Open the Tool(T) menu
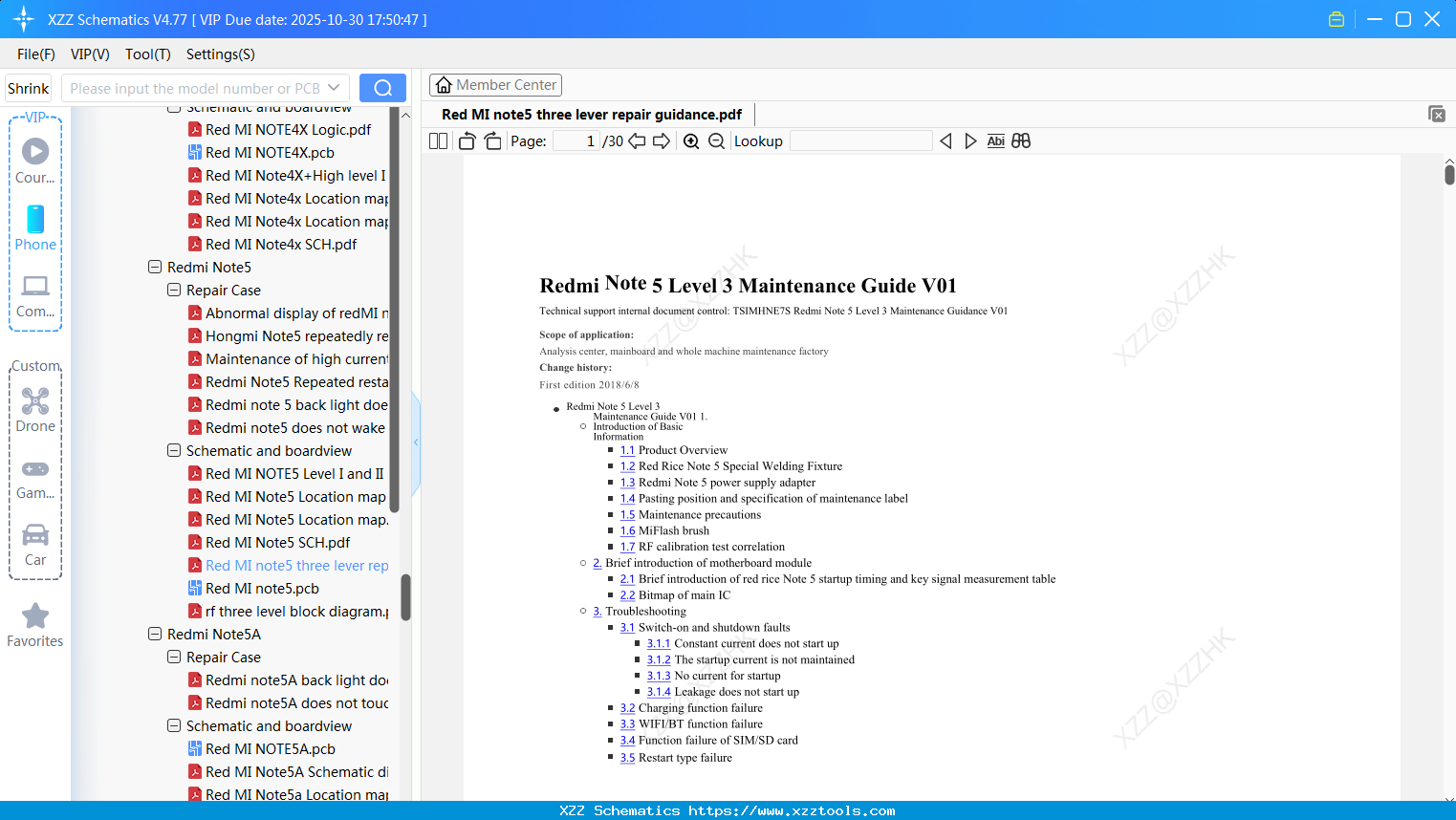Screen dimensions: 1456x820 click(148, 54)
